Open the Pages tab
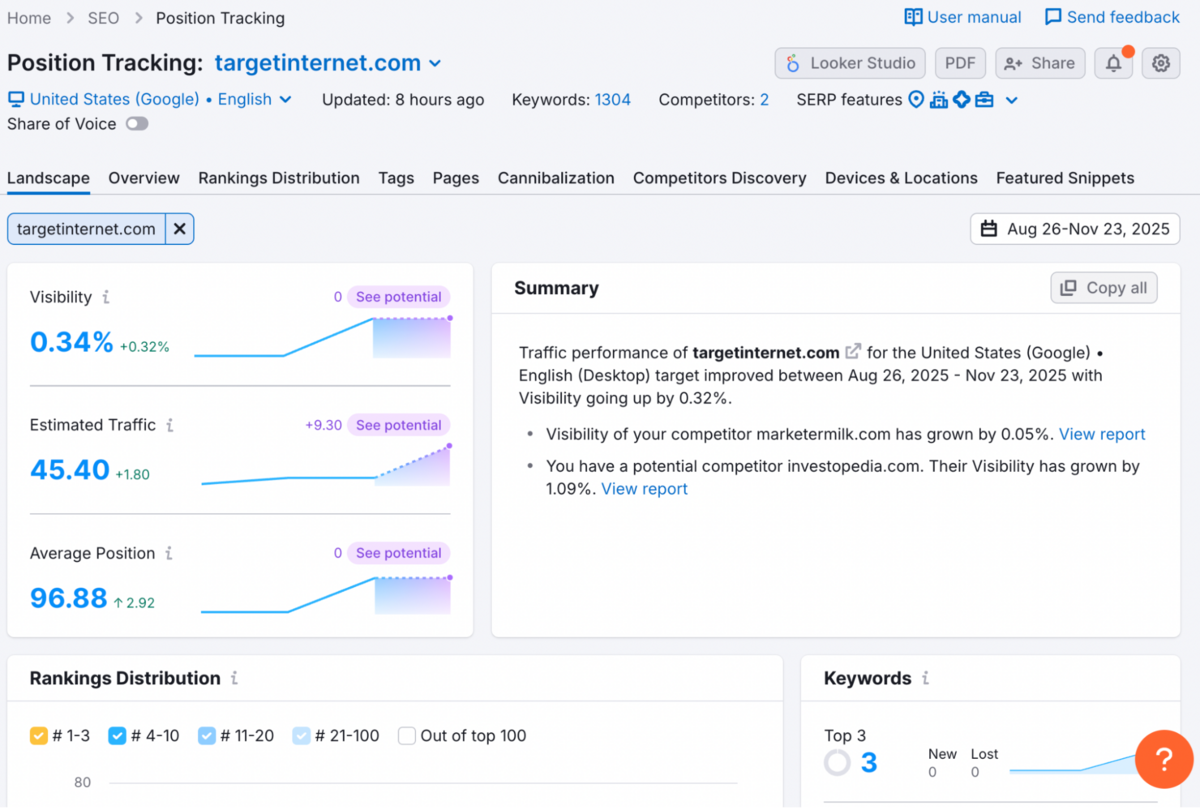The height and width of the screenshot is (808, 1200). [x=456, y=178]
